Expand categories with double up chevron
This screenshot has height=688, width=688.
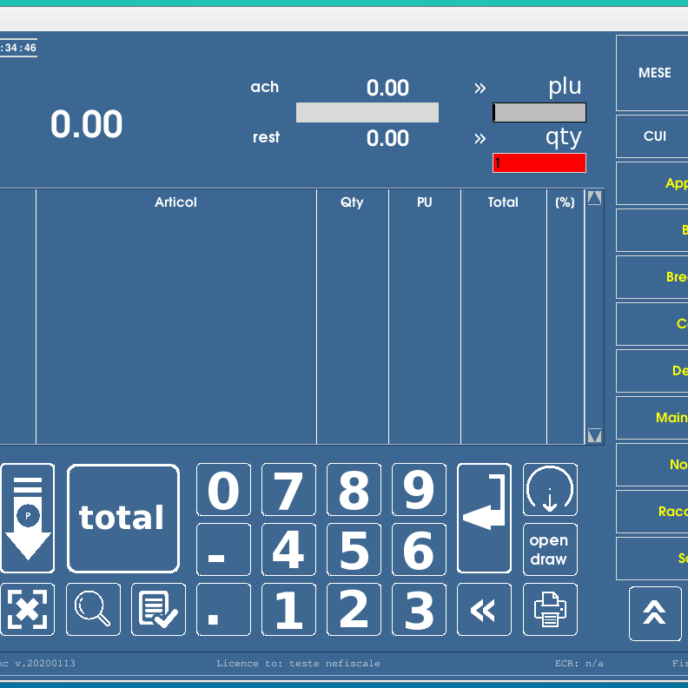click(654, 613)
